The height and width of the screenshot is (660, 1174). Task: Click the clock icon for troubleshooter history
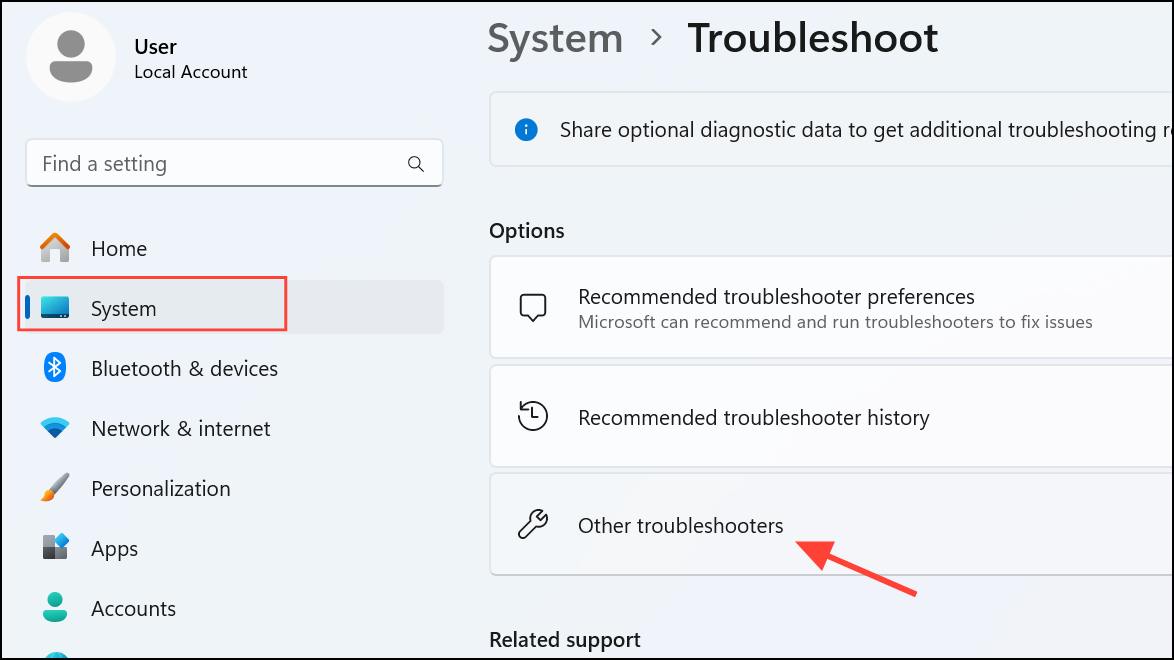click(x=533, y=416)
